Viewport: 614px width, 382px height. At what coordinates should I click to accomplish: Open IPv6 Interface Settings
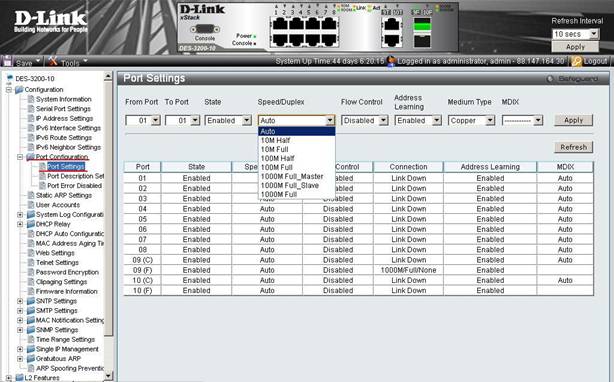[x=68, y=128]
